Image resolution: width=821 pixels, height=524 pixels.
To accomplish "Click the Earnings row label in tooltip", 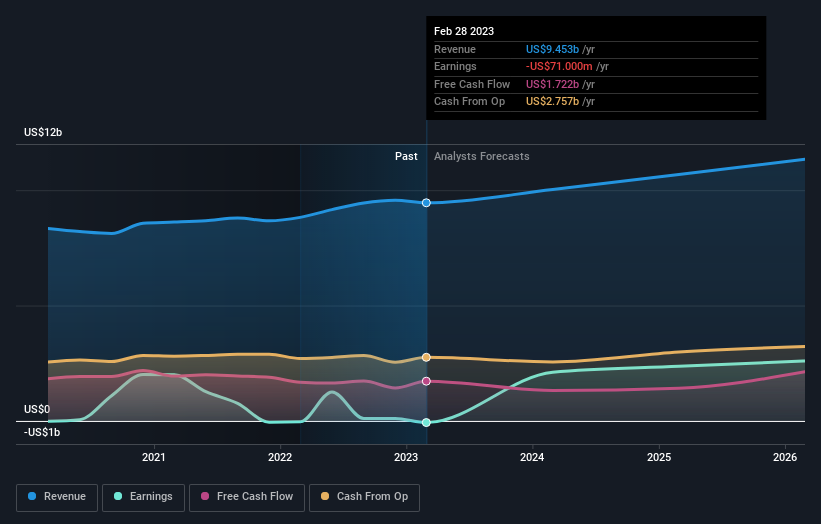I will pos(455,66).
